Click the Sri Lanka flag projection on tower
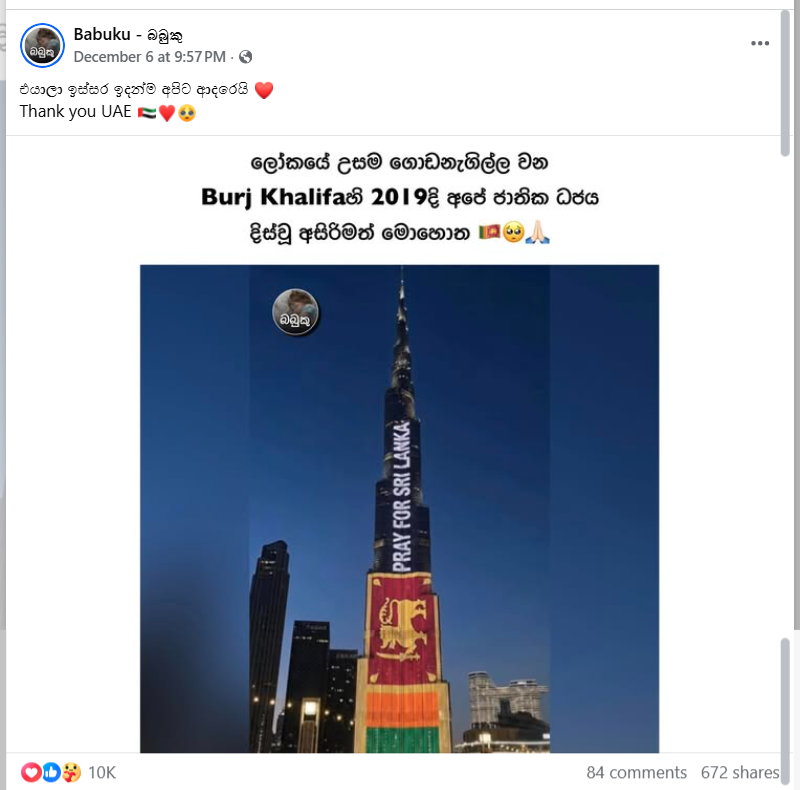The height and width of the screenshot is (790, 800). pyautogui.click(x=403, y=662)
